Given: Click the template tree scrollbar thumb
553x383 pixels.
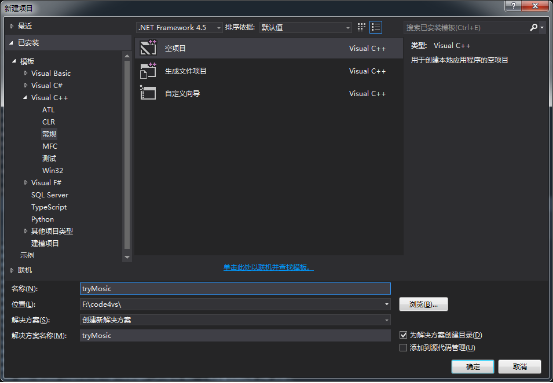Looking at the screenshot, I should point(127,155).
